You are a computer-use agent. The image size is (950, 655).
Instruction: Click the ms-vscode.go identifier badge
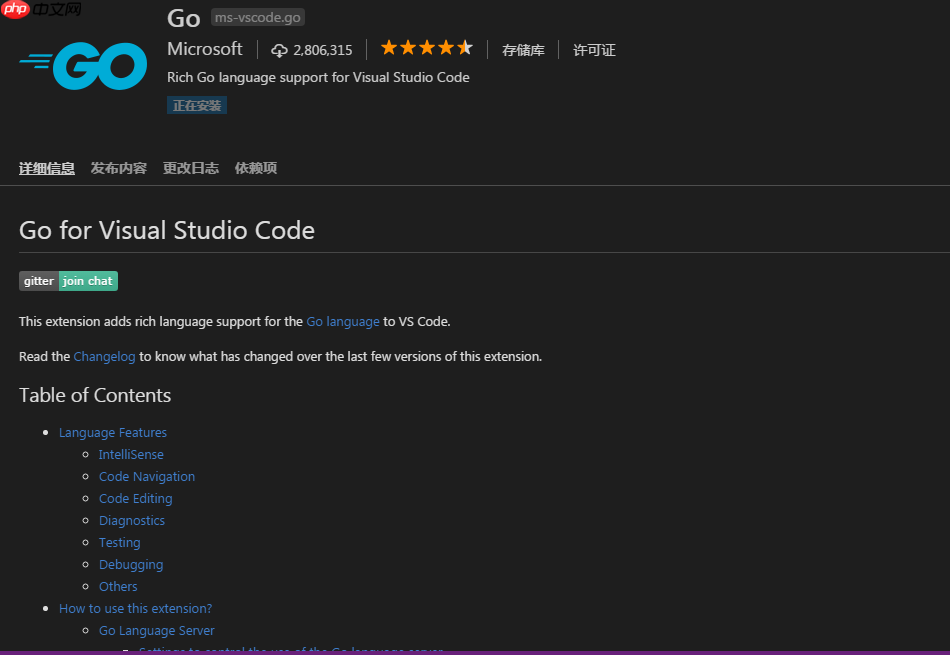click(x=257, y=18)
